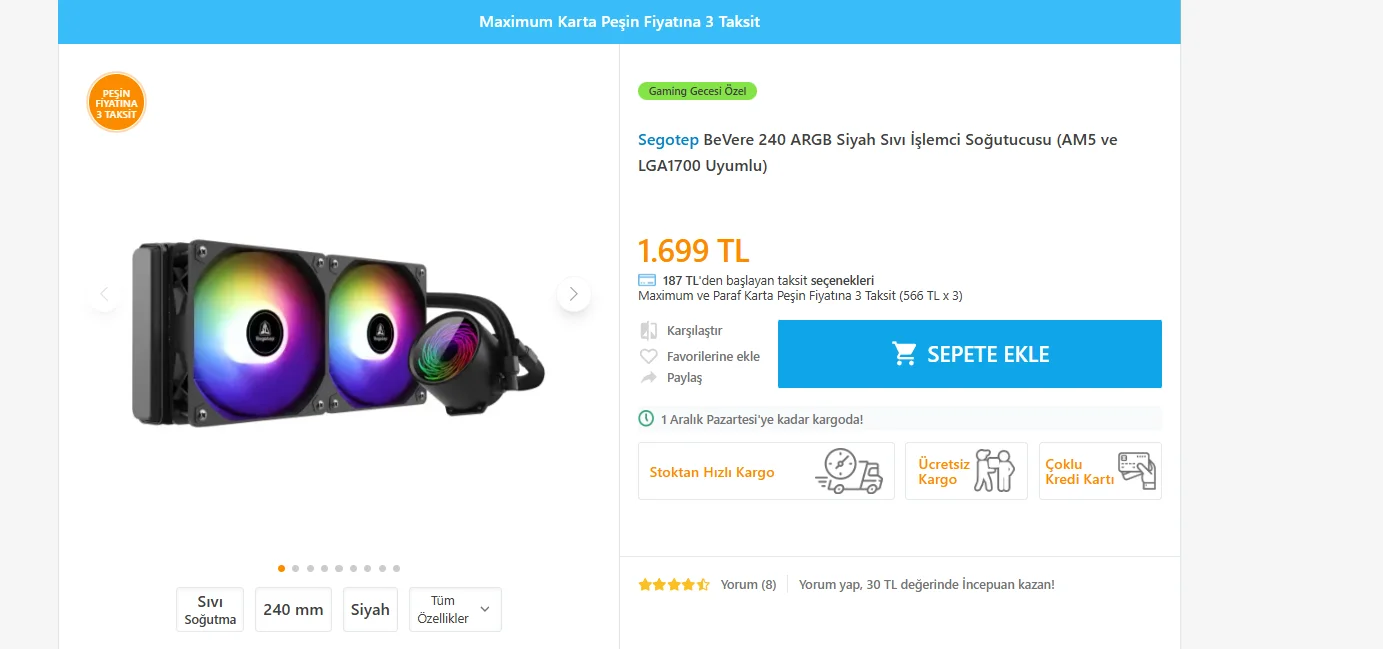Jump to the last carousel dot
Image resolution: width=1383 pixels, height=649 pixels.
coord(396,568)
